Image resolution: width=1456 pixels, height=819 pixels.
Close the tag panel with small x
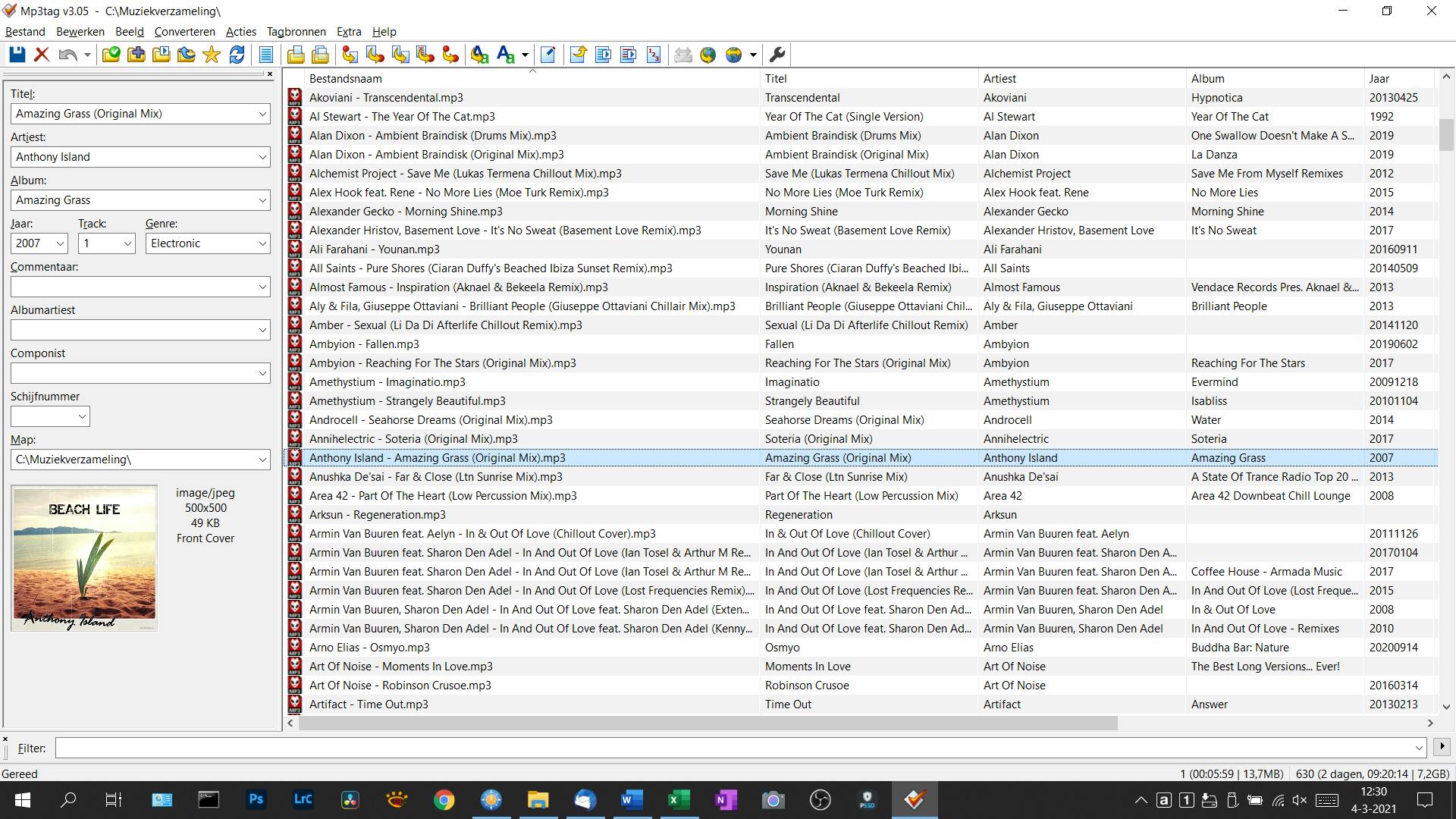pos(270,74)
